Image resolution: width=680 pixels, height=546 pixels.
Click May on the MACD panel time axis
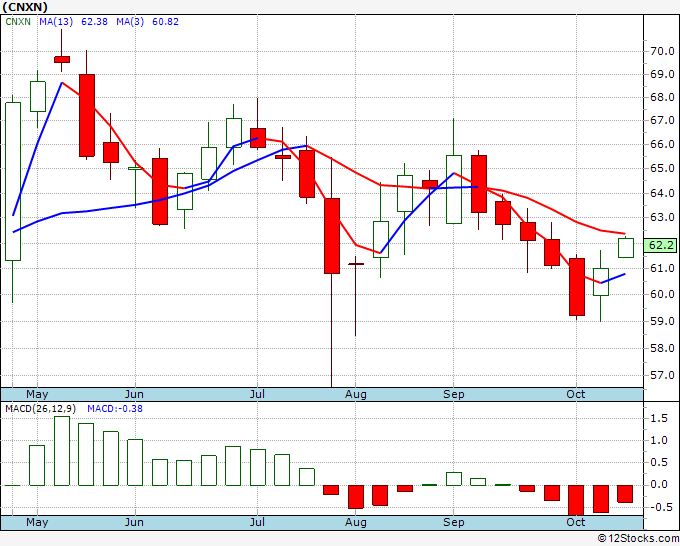point(37,522)
